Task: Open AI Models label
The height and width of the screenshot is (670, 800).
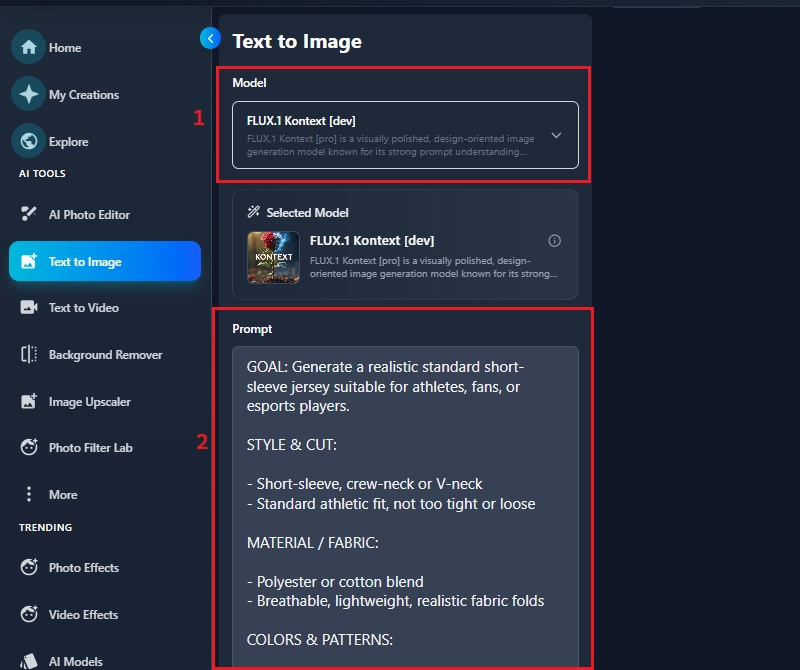Action: 76,662
